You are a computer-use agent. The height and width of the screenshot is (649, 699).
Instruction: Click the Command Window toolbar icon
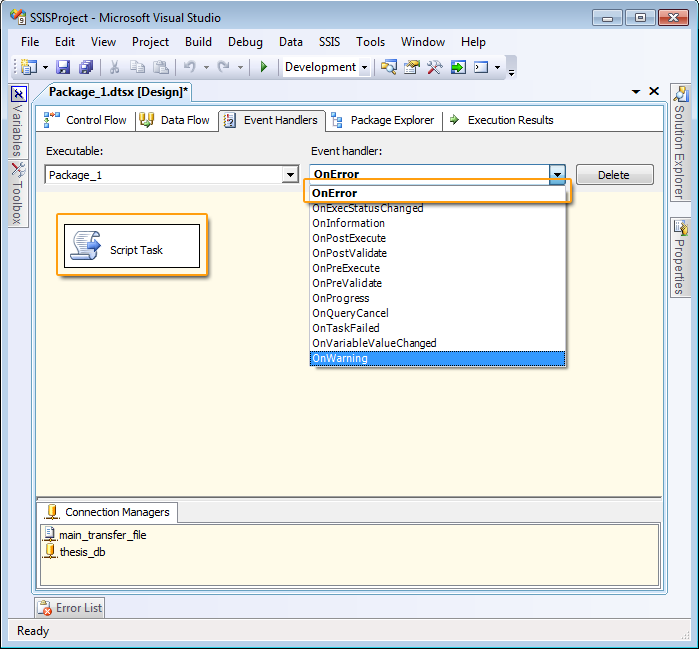click(481, 67)
